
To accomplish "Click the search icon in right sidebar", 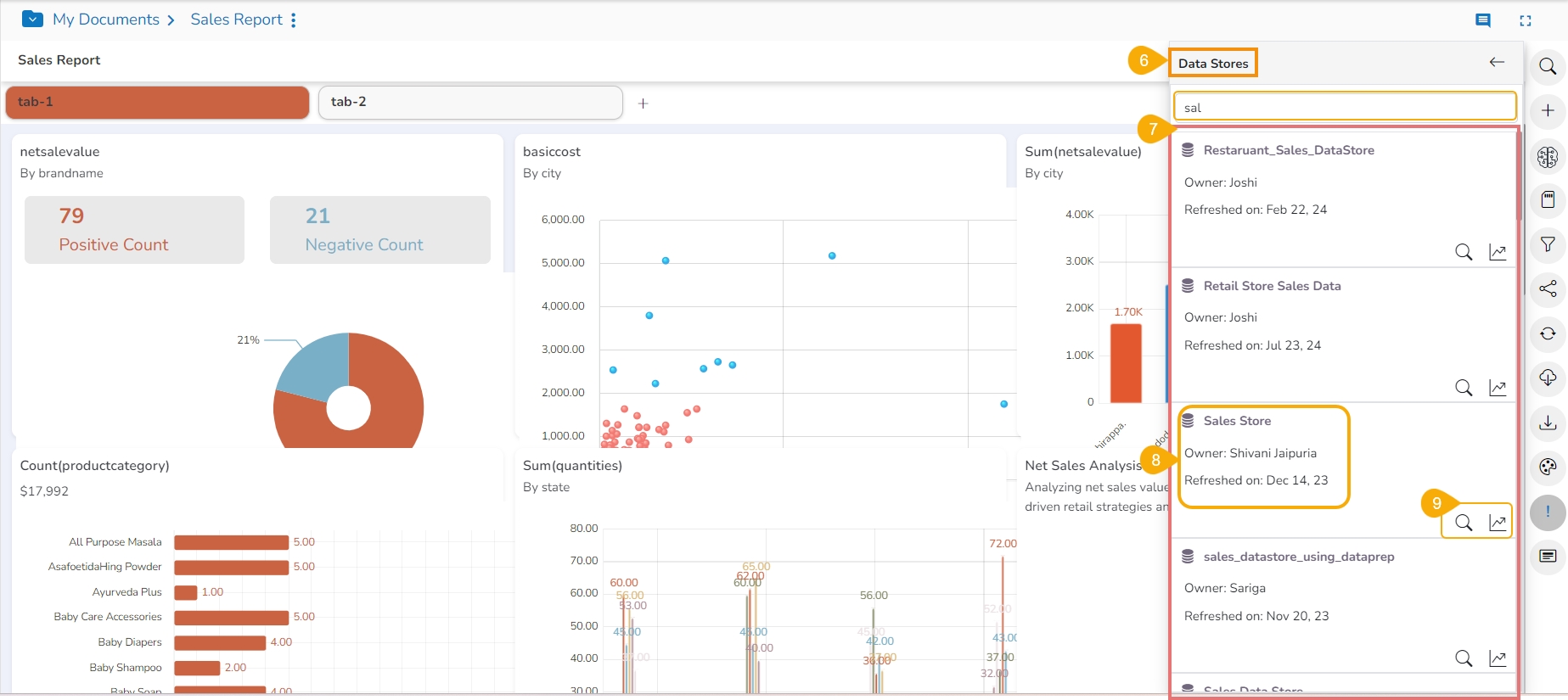I will 1548,66.
